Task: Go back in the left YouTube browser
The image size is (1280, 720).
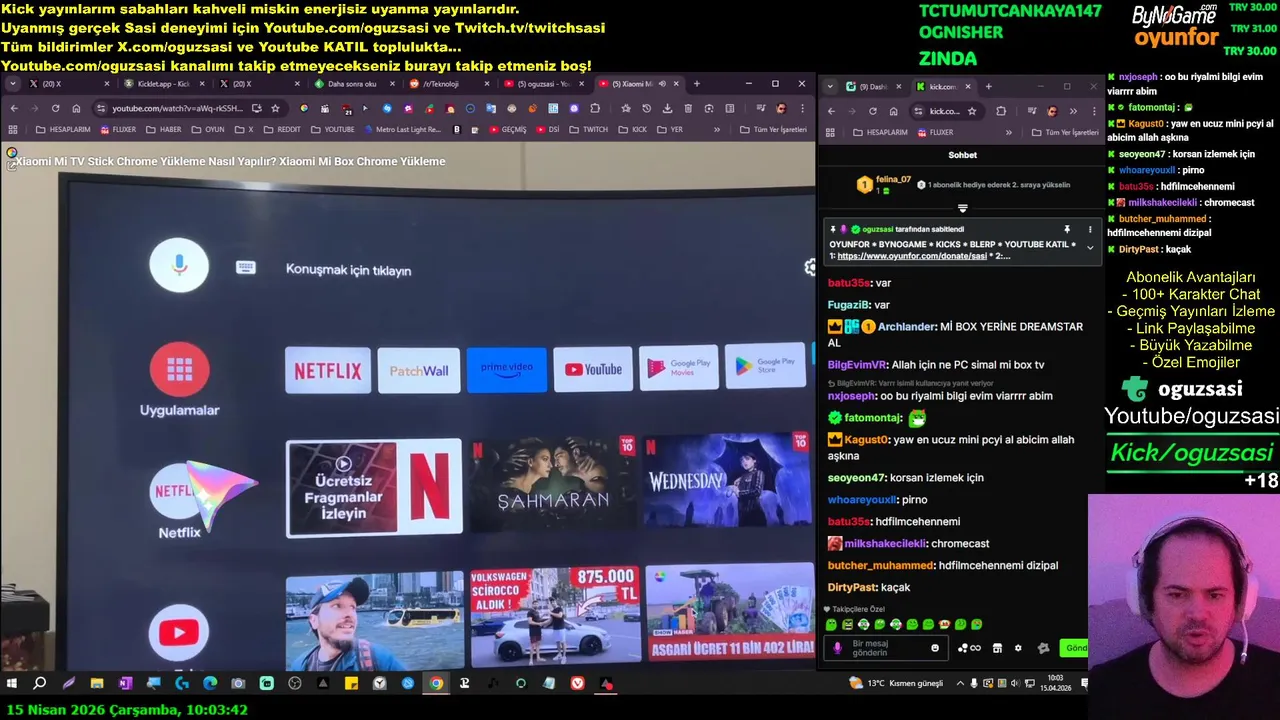Action: [14, 108]
